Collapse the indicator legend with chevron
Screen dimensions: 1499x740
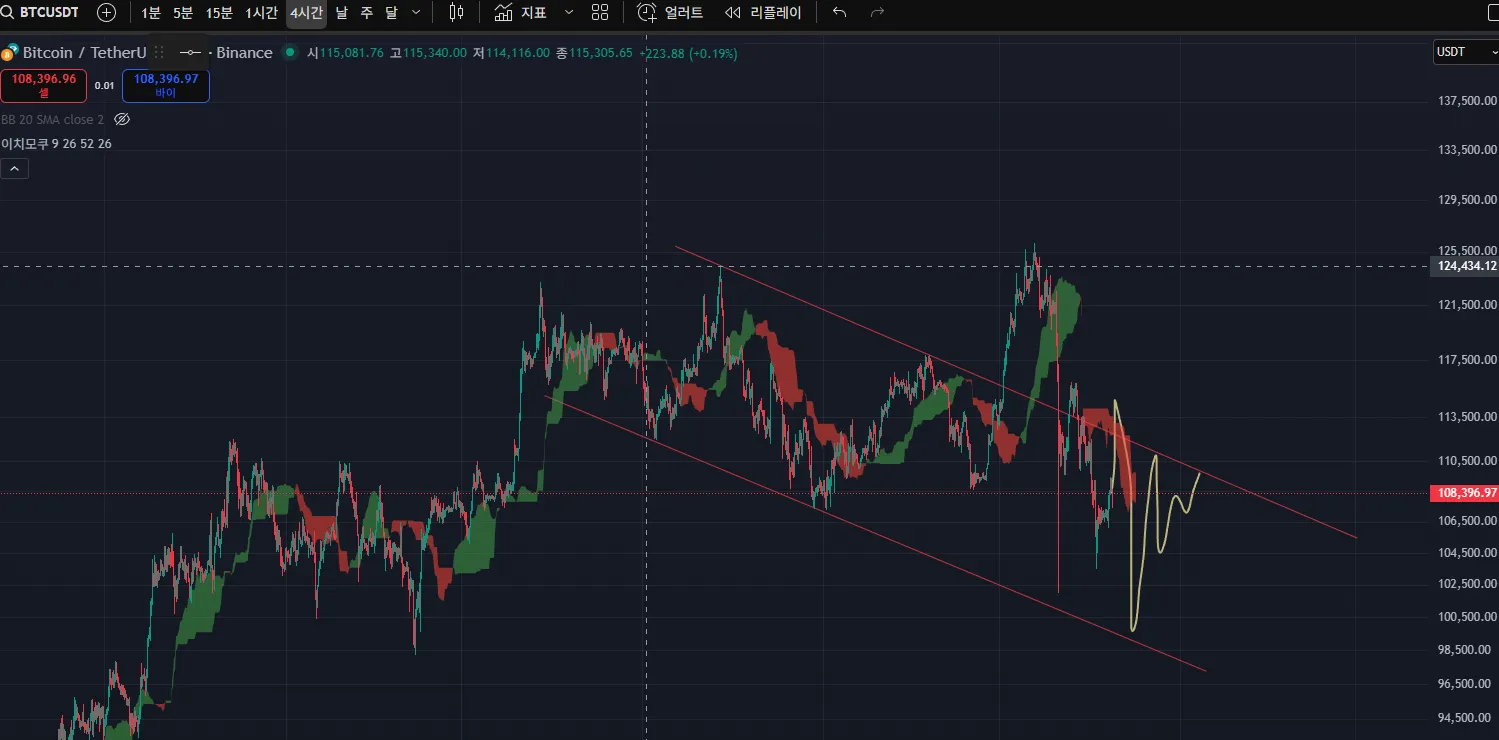point(15,169)
